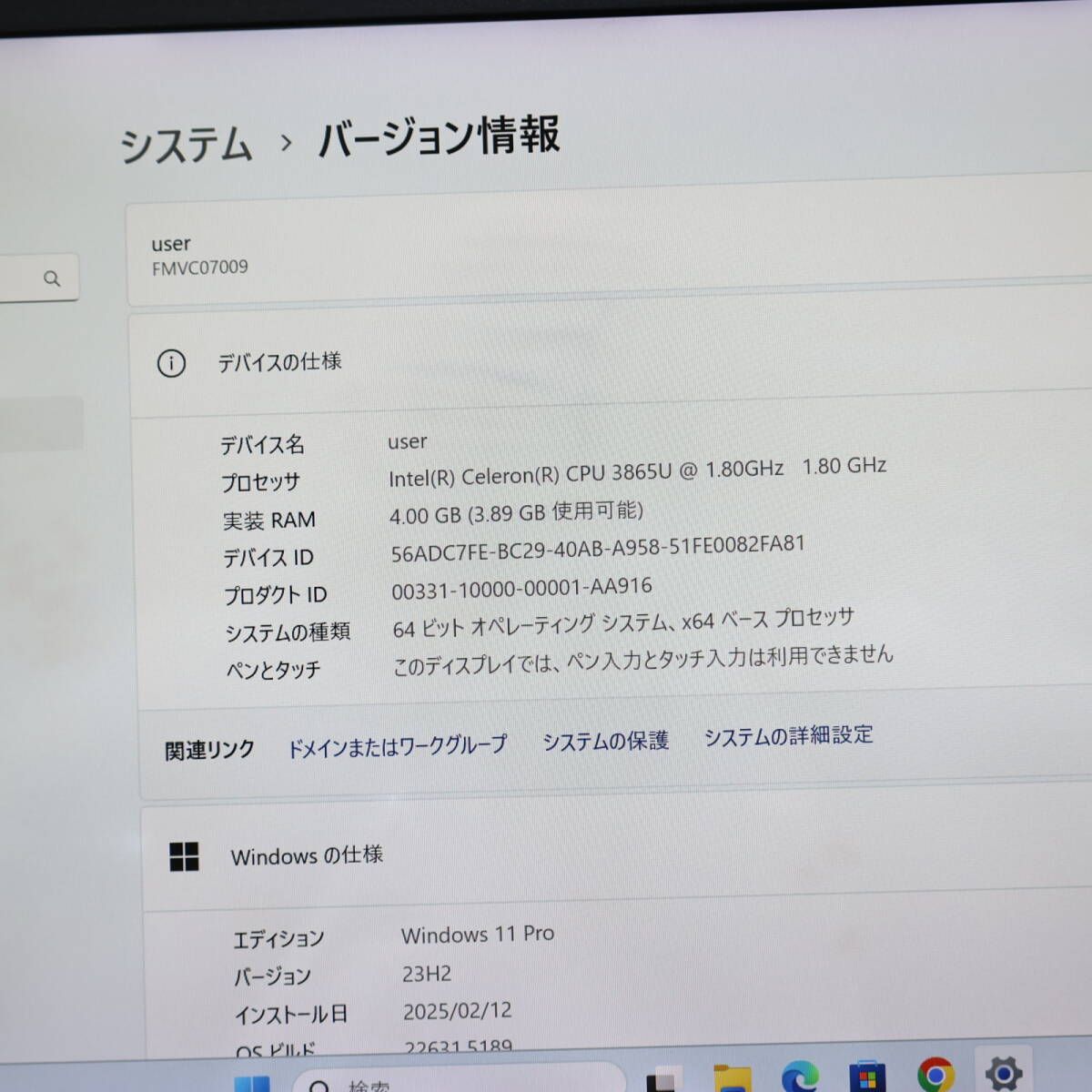Select the システムの種類 label

(288, 632)
